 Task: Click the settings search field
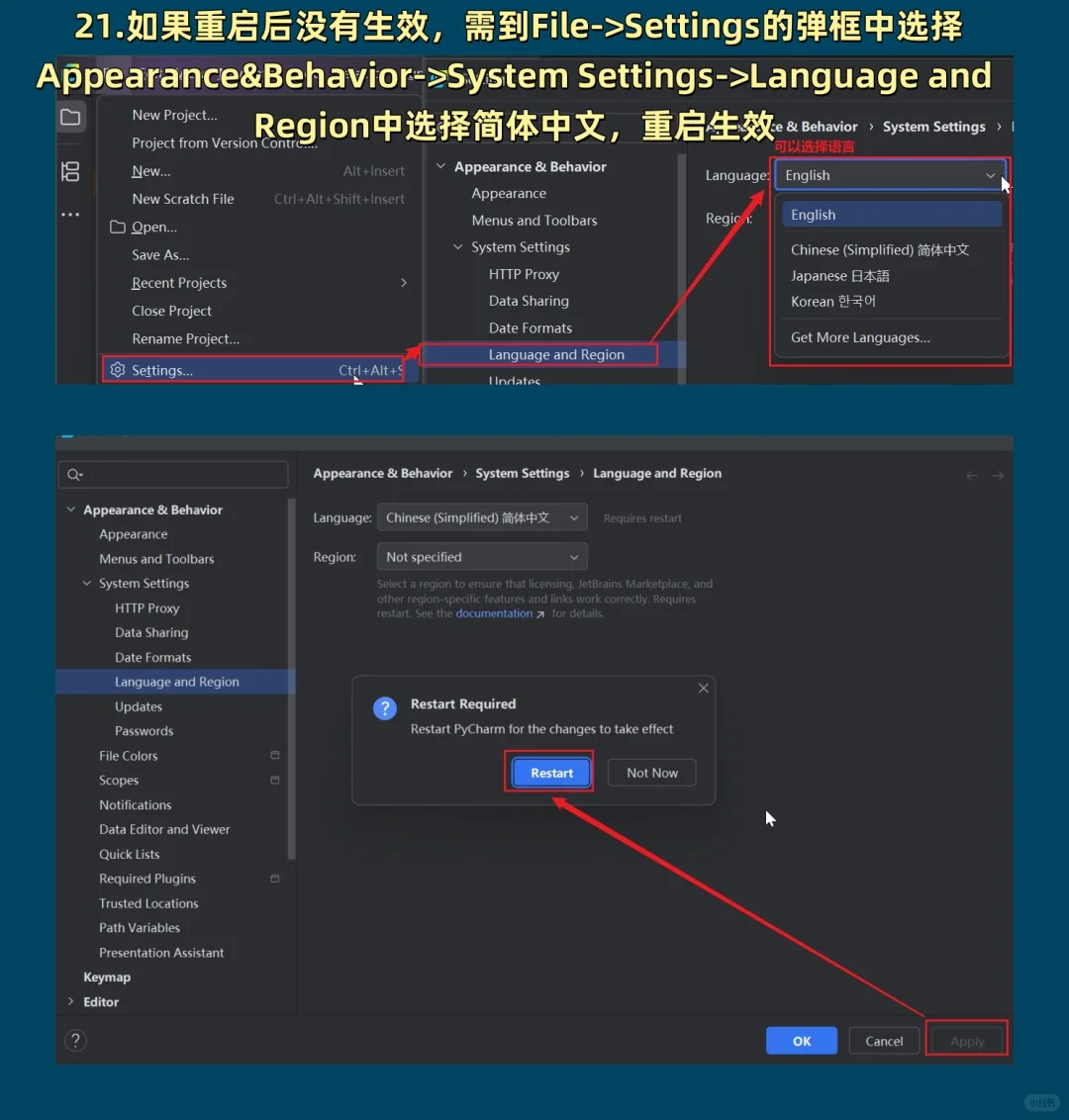pos(173,474)
